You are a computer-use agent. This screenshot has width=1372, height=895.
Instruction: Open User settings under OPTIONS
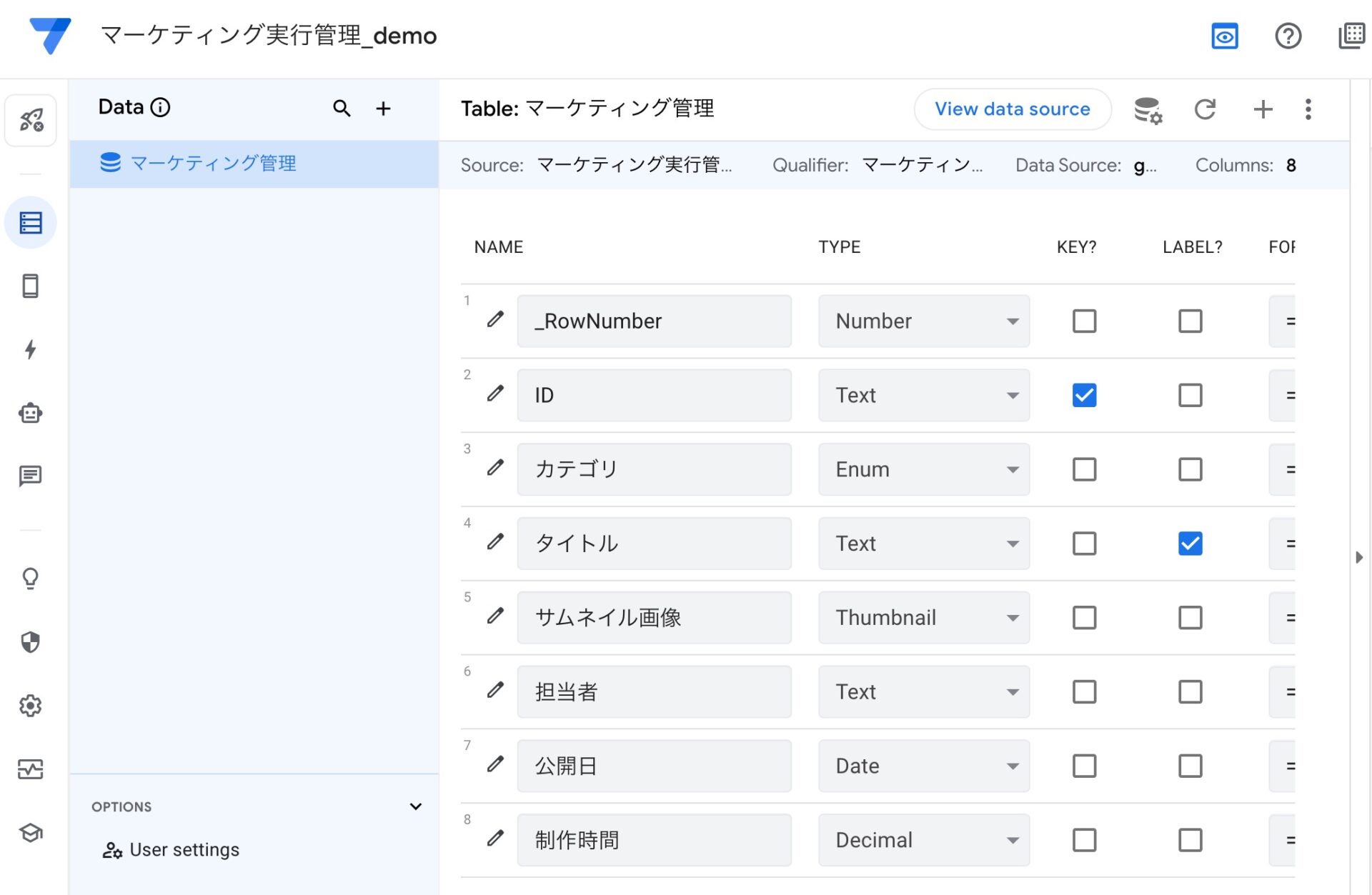[x=184, y=849]
